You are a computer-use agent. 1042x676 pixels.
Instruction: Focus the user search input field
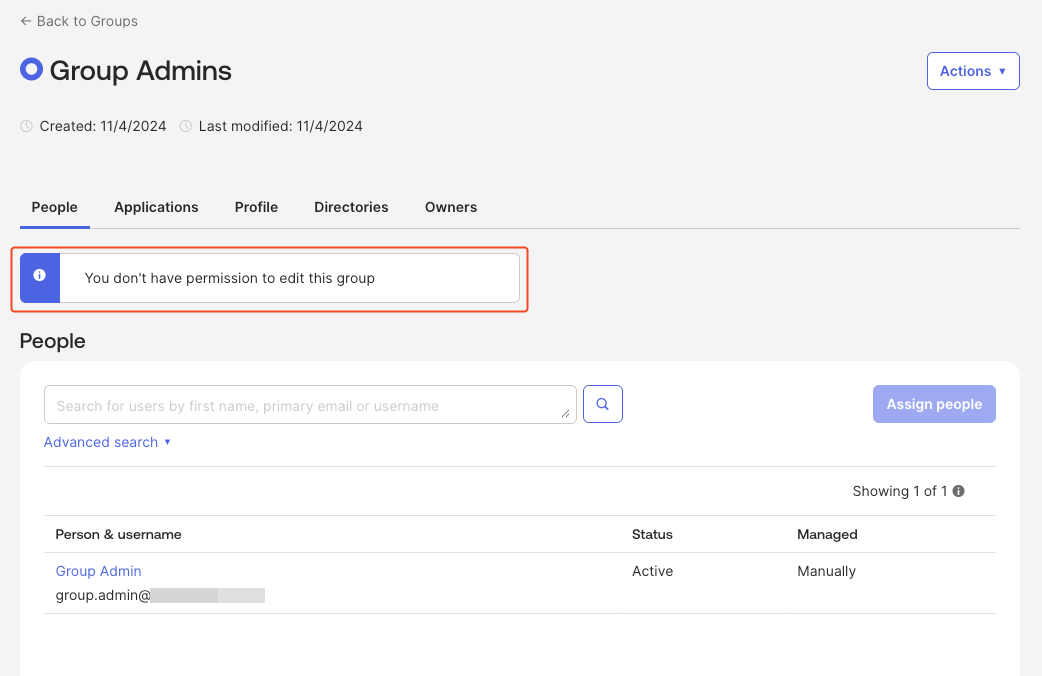tap(300, 405)
